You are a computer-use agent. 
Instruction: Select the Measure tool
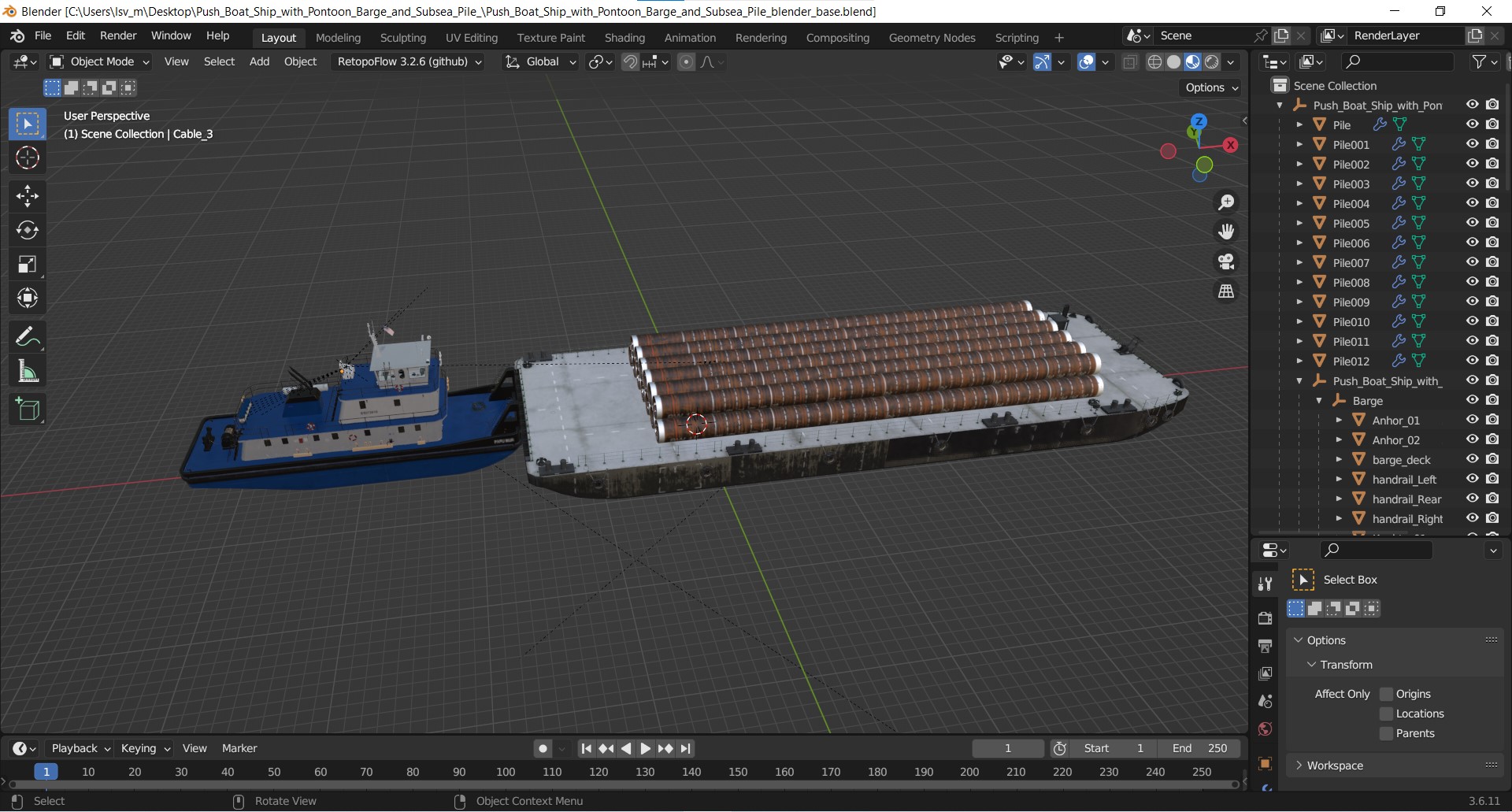coord(28,371)
